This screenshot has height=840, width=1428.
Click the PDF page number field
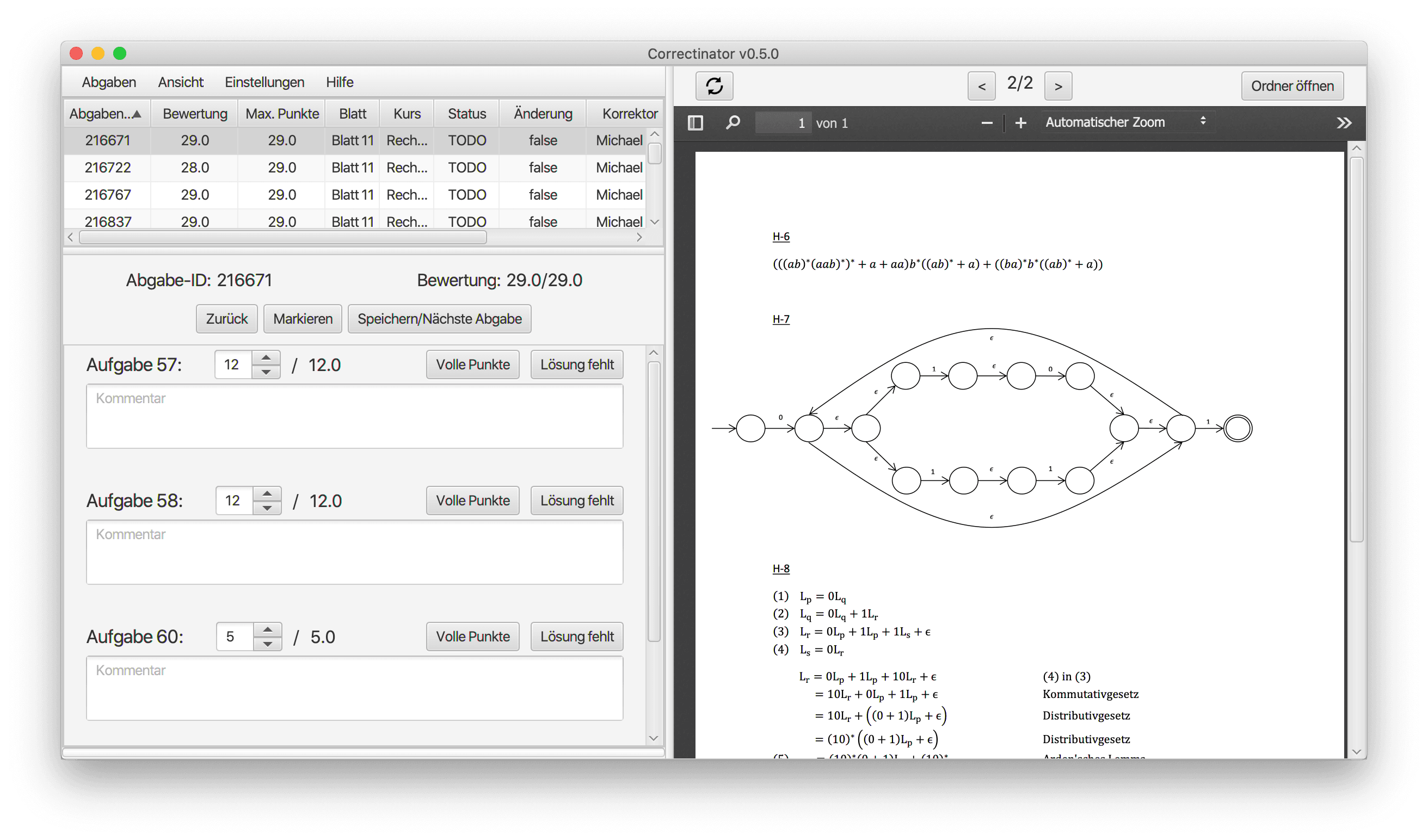tap(783, 123)
